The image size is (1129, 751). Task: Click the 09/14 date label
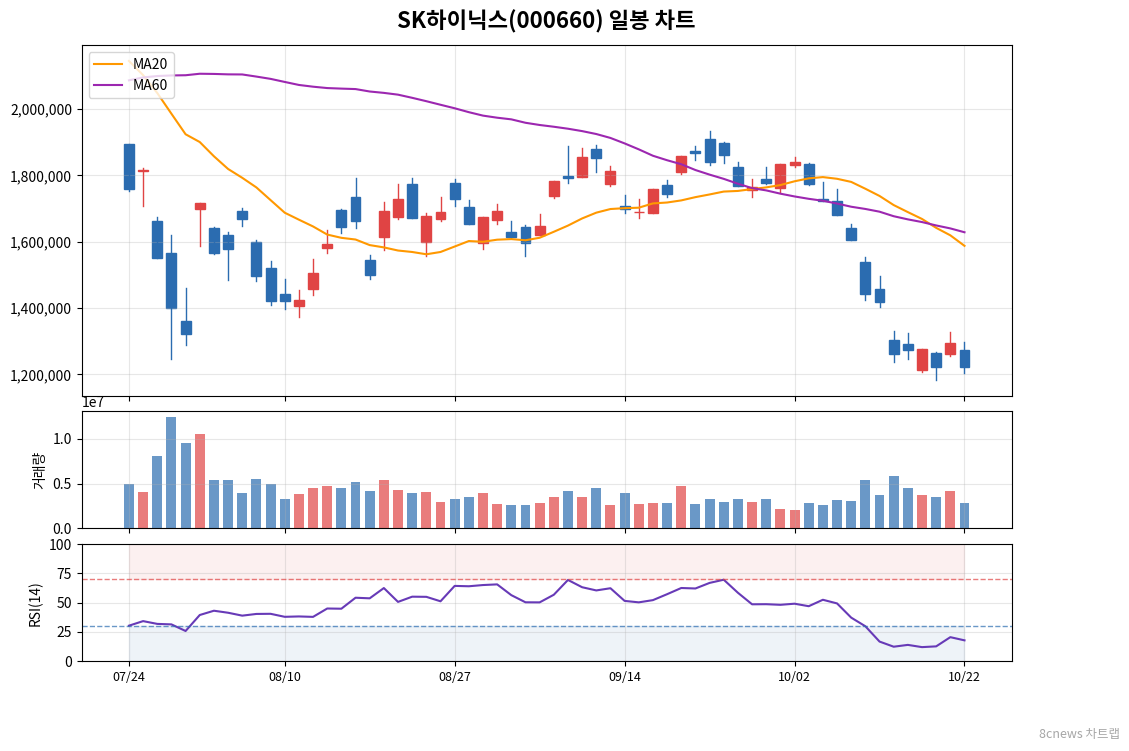pyautogui.click(x=625, y=677)
